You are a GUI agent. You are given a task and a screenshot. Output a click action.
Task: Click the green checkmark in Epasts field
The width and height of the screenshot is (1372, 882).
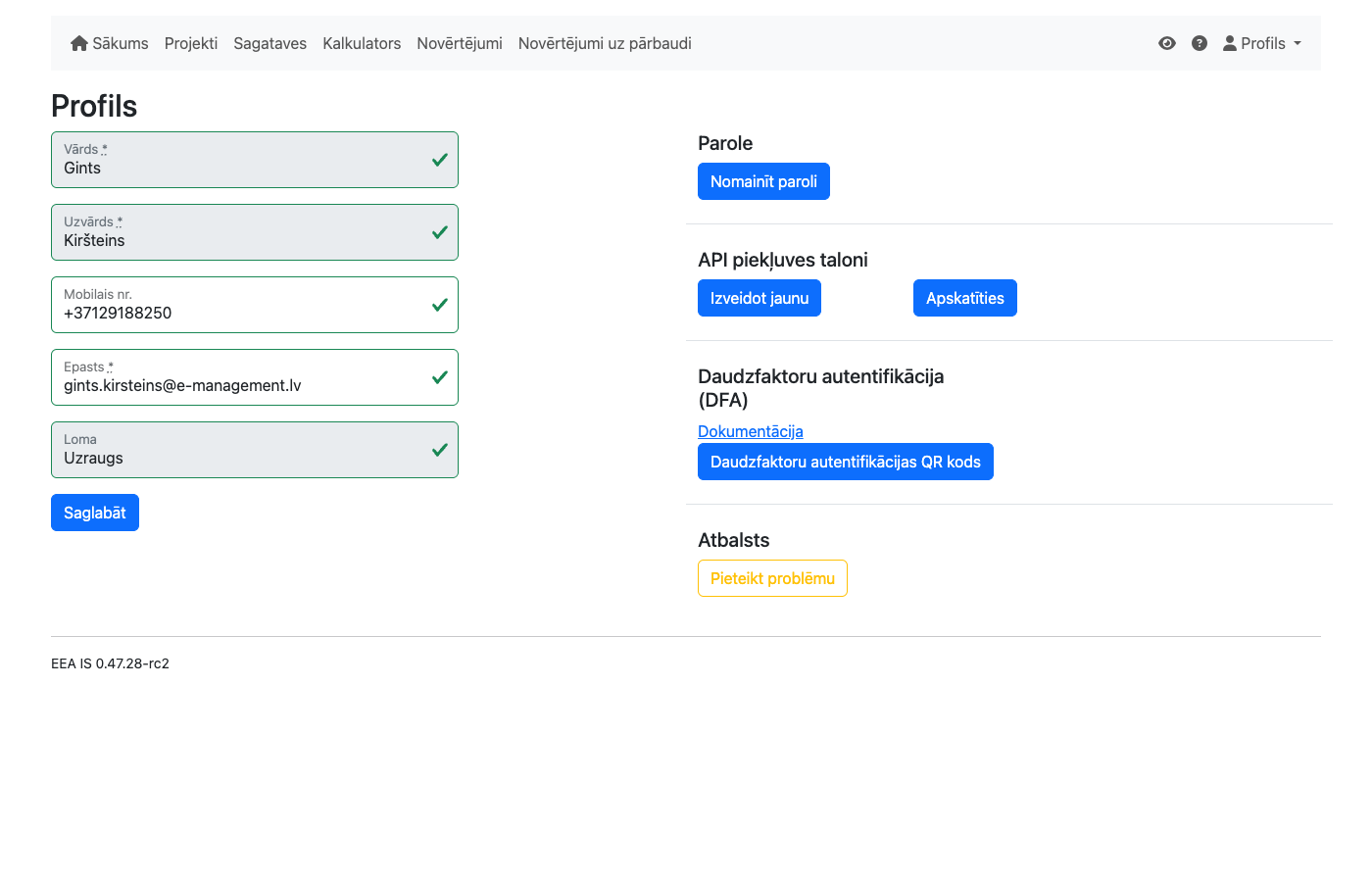[x=440, y=377]
